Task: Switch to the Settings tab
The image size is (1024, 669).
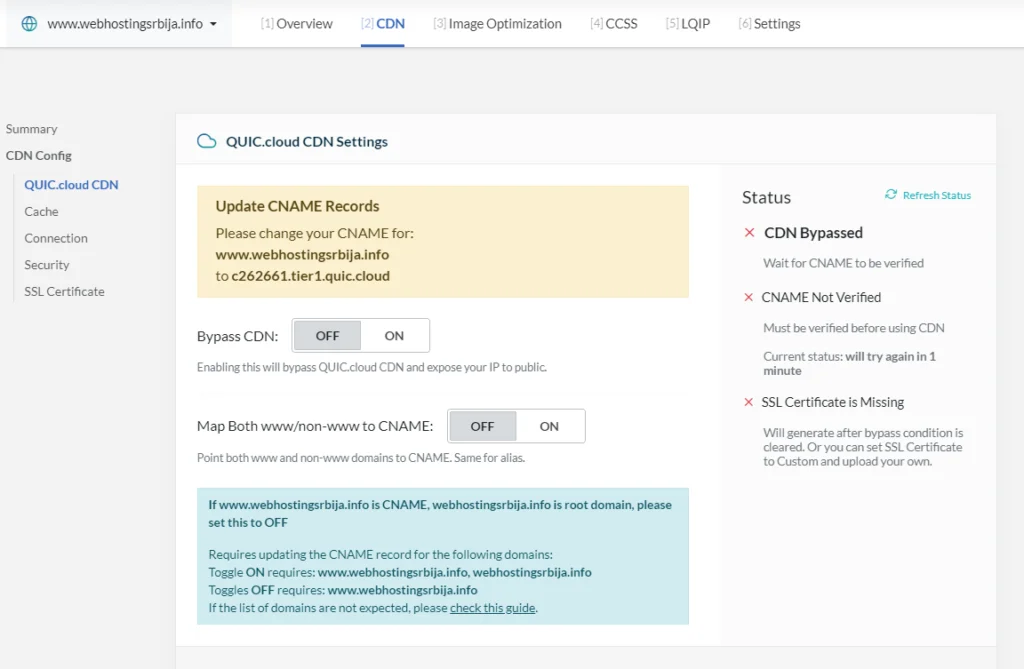Action: pos(769,24)
